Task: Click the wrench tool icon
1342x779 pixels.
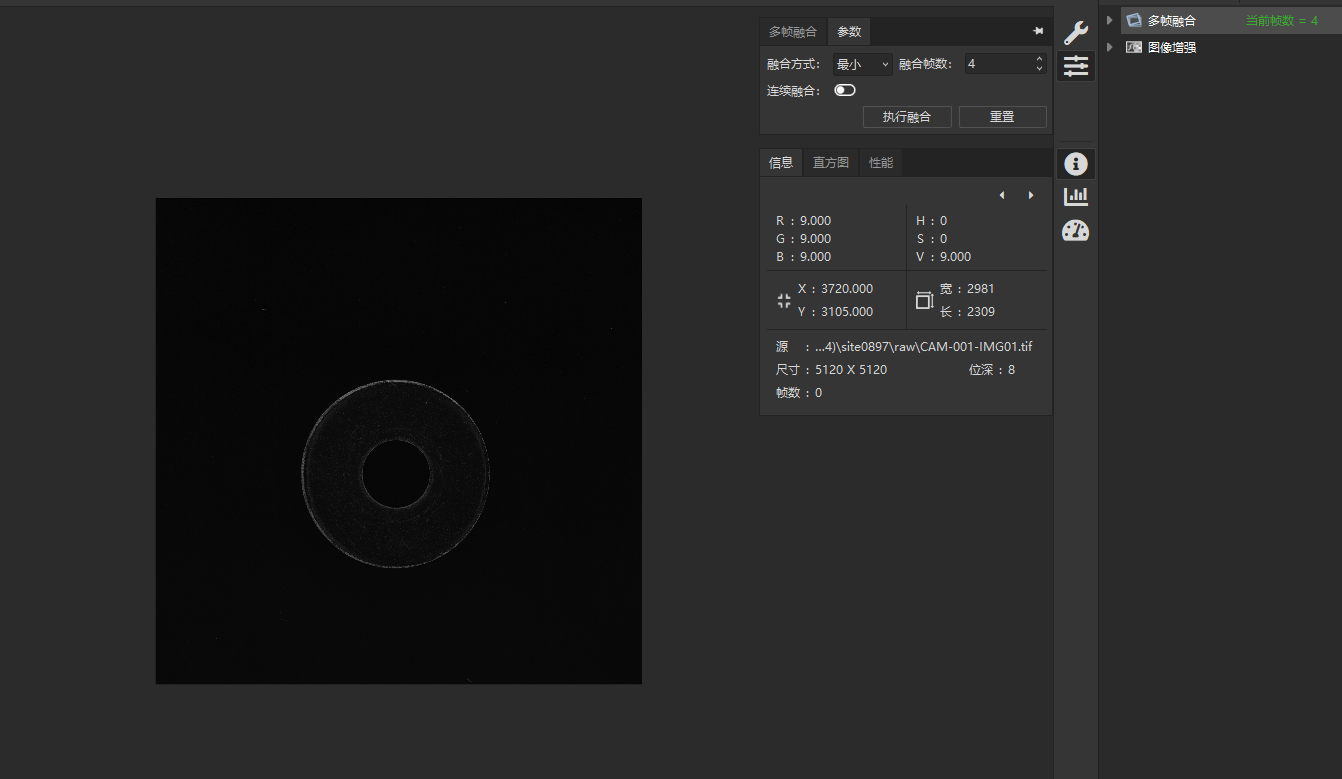Action: click(1075, 32)
